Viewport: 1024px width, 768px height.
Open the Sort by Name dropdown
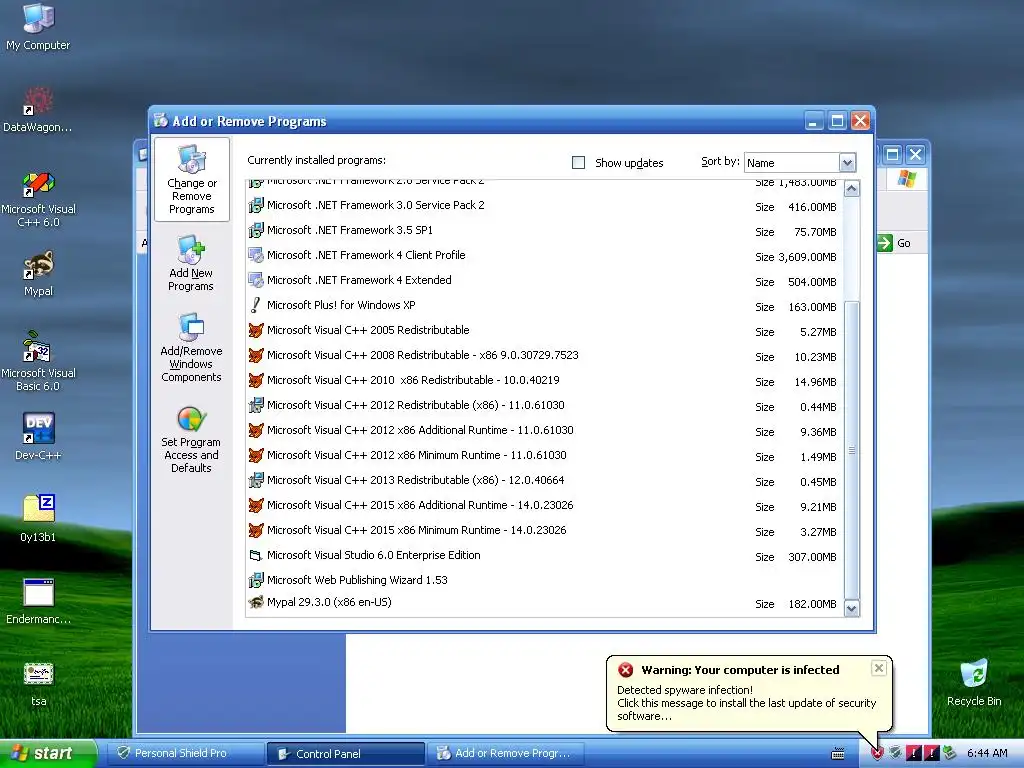click(x=846, y=163)
